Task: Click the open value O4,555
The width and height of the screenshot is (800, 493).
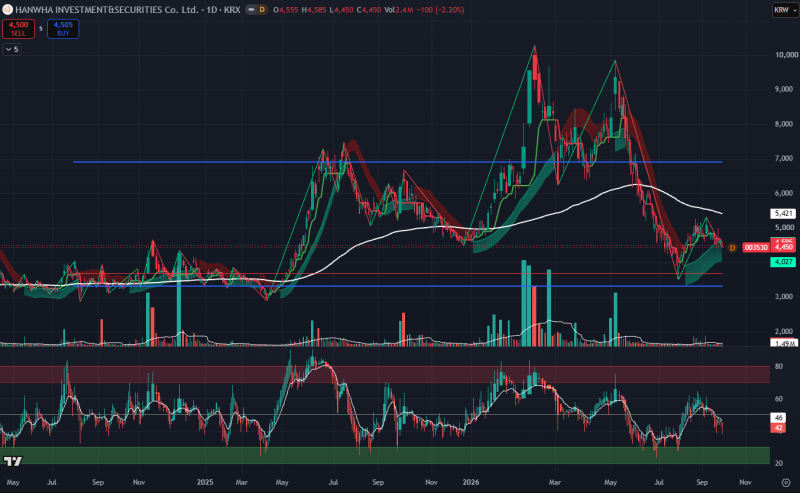Action: pyautogui.click(x=286, y=10)
